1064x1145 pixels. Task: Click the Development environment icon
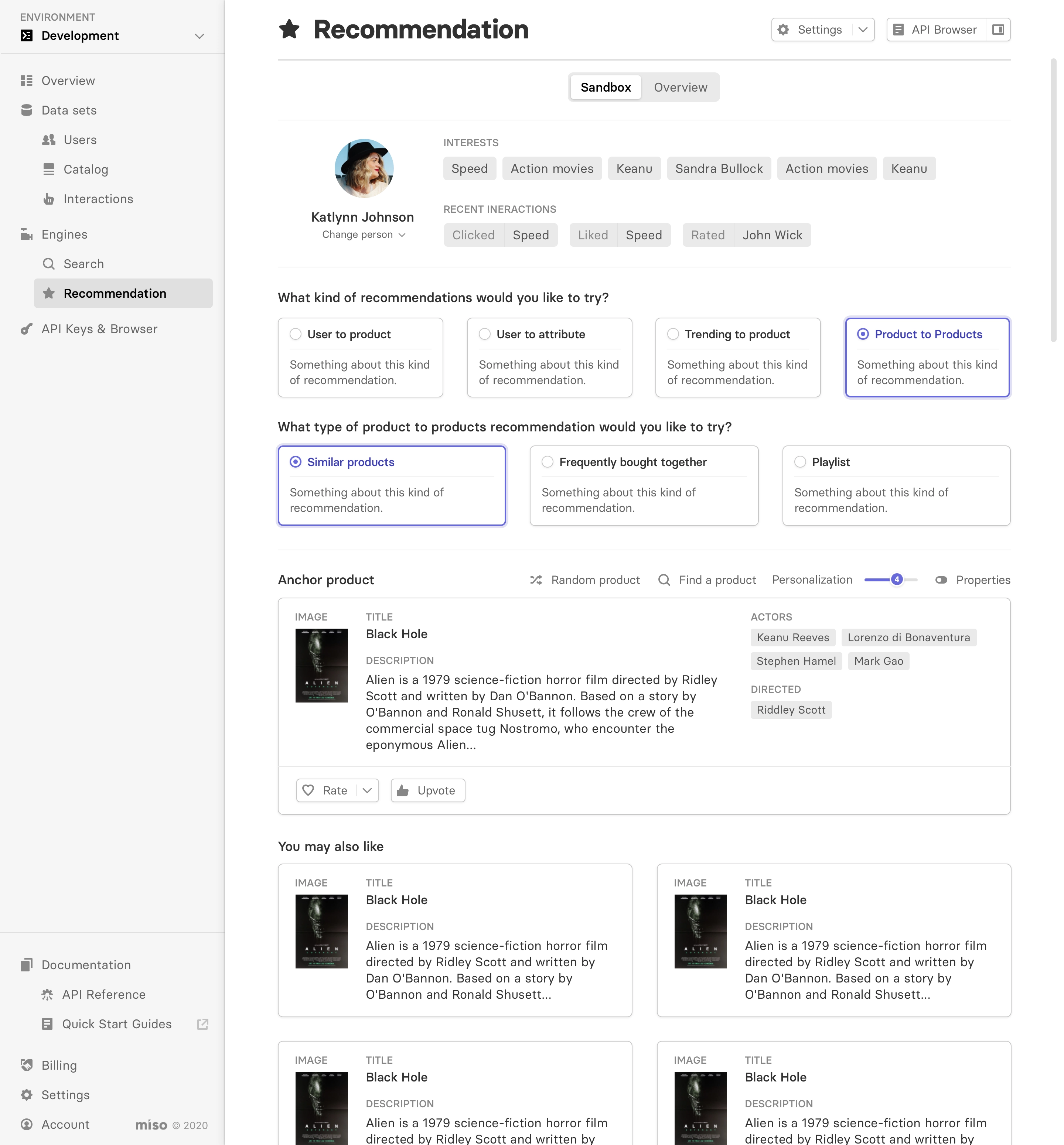click(x=27, y=36)
